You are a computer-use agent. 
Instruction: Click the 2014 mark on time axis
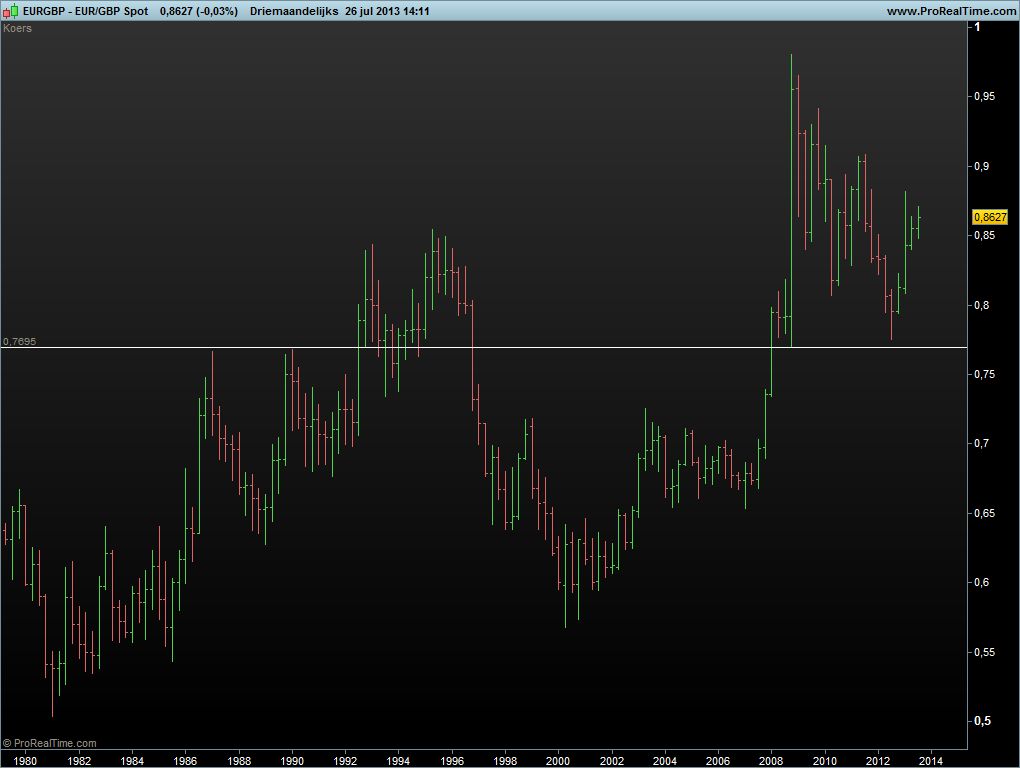tap(931, 760)
